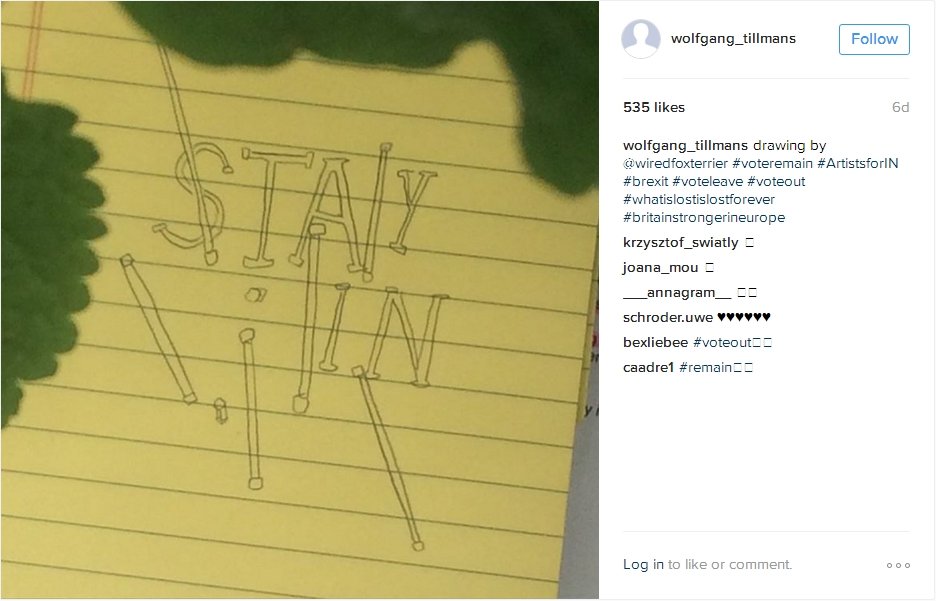
Task: Open the #voteremain hashtag
Action: point(772,164)
